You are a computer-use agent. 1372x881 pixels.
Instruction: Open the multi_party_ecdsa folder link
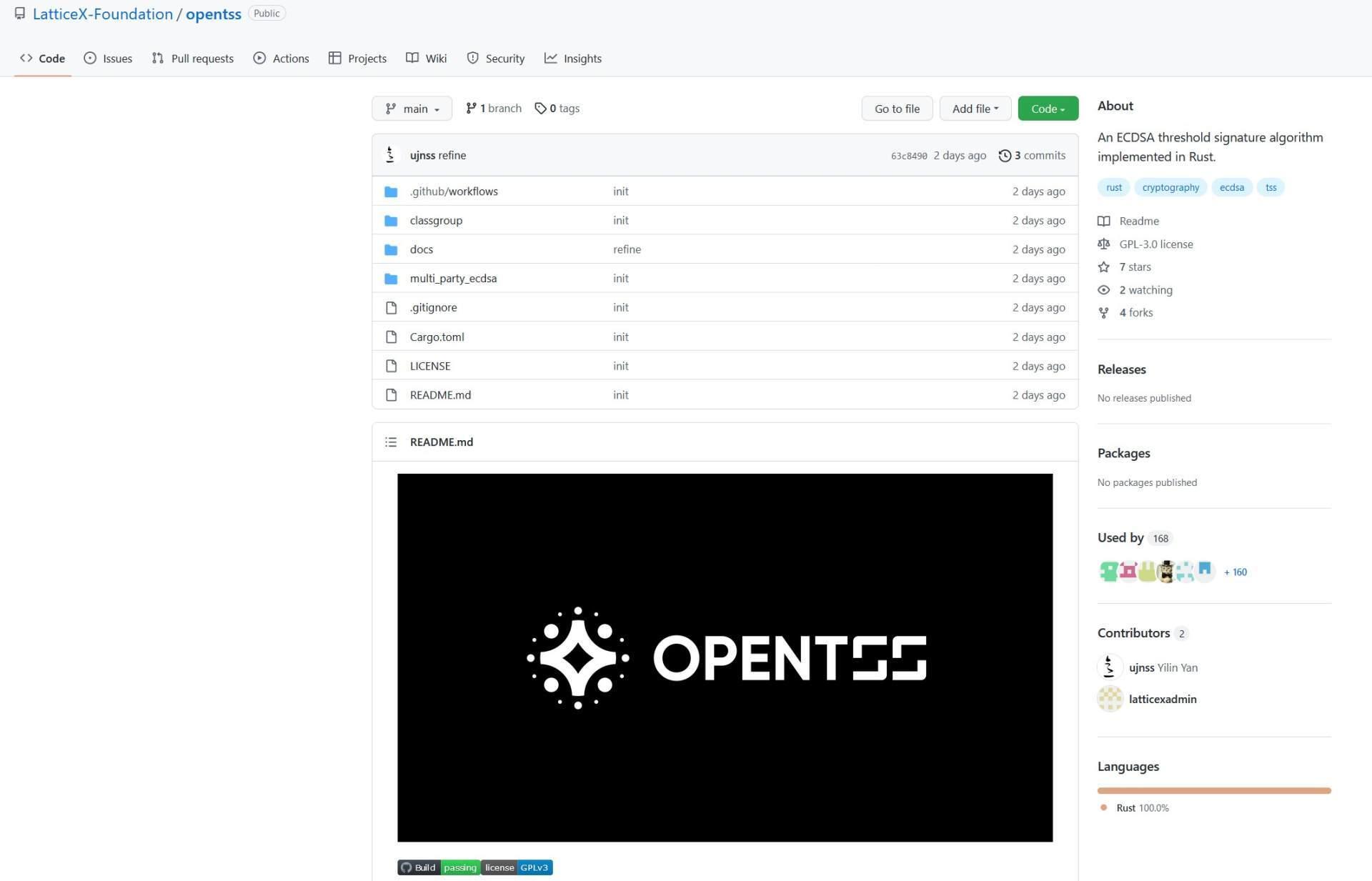pyautogui.click(x=453, y=279)
